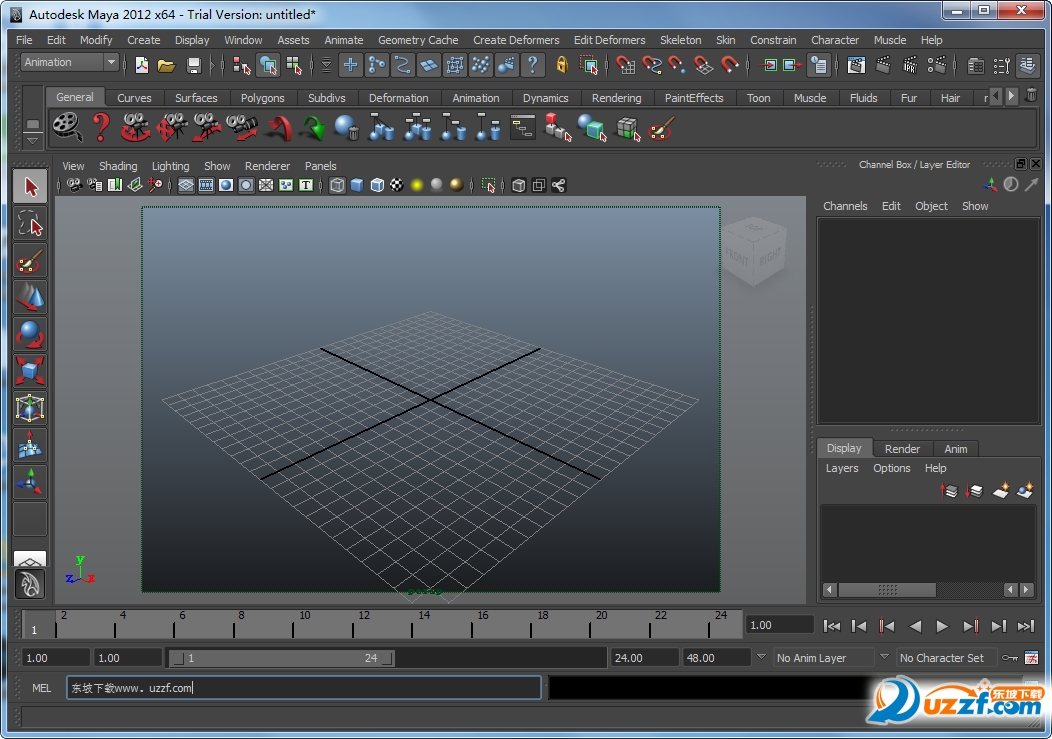Click the red question mark shelf icon
Viewport: 1052px width, 739px height.
(101, 127)
